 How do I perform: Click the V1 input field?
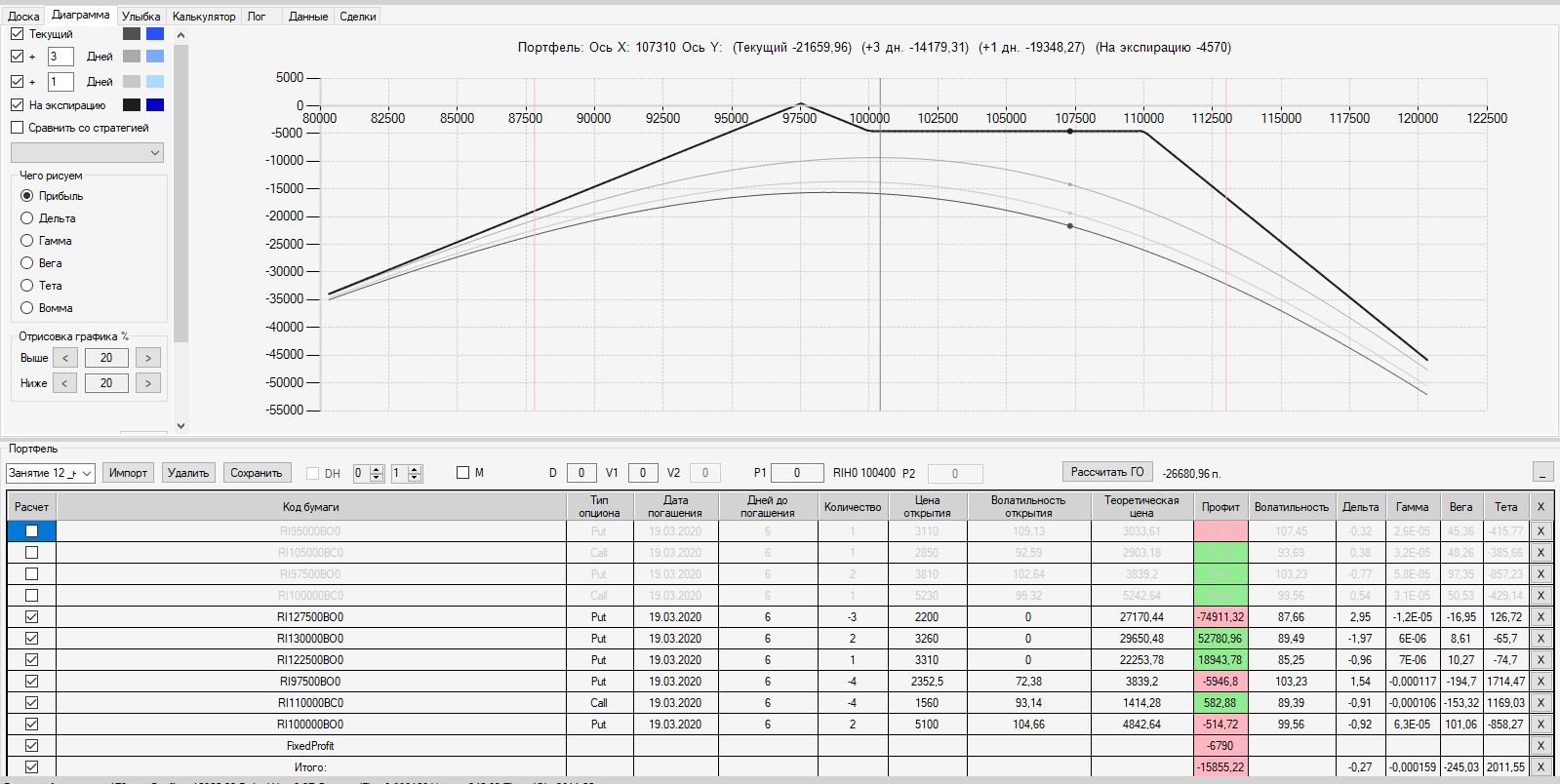pos(643,473)
